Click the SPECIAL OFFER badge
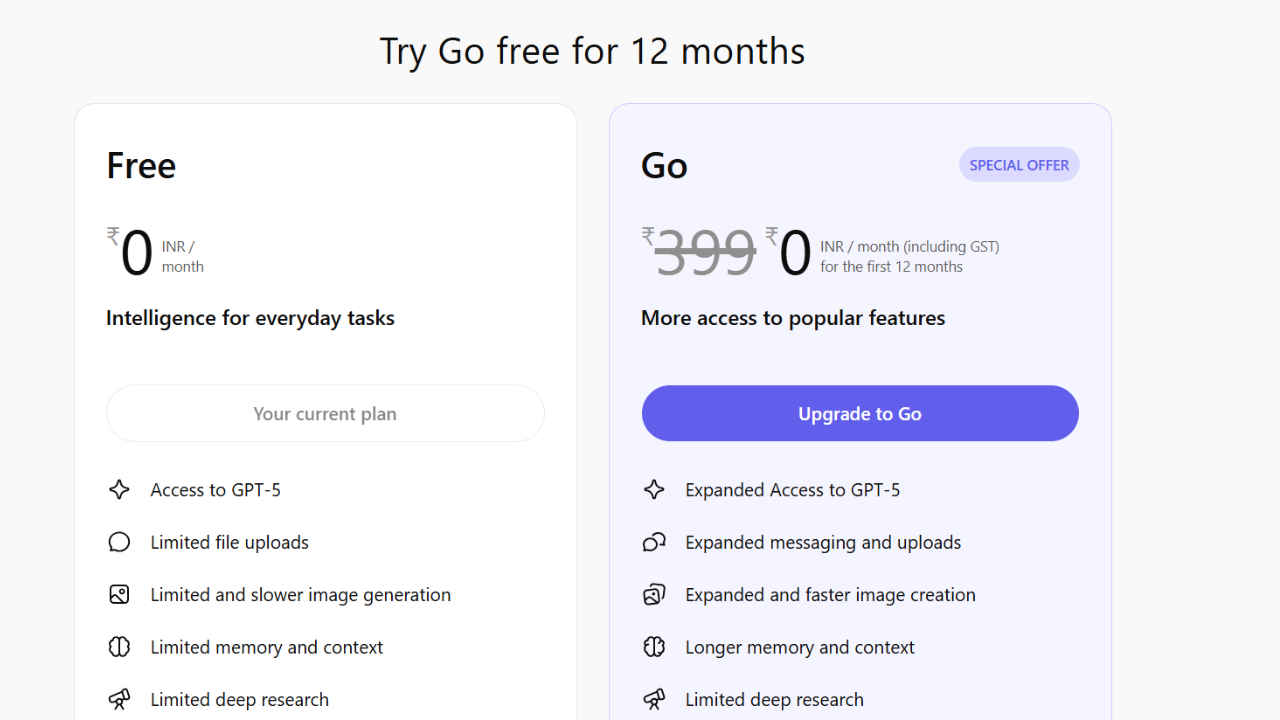This screenshot has height=720, width=1280. pos(1019,164)
